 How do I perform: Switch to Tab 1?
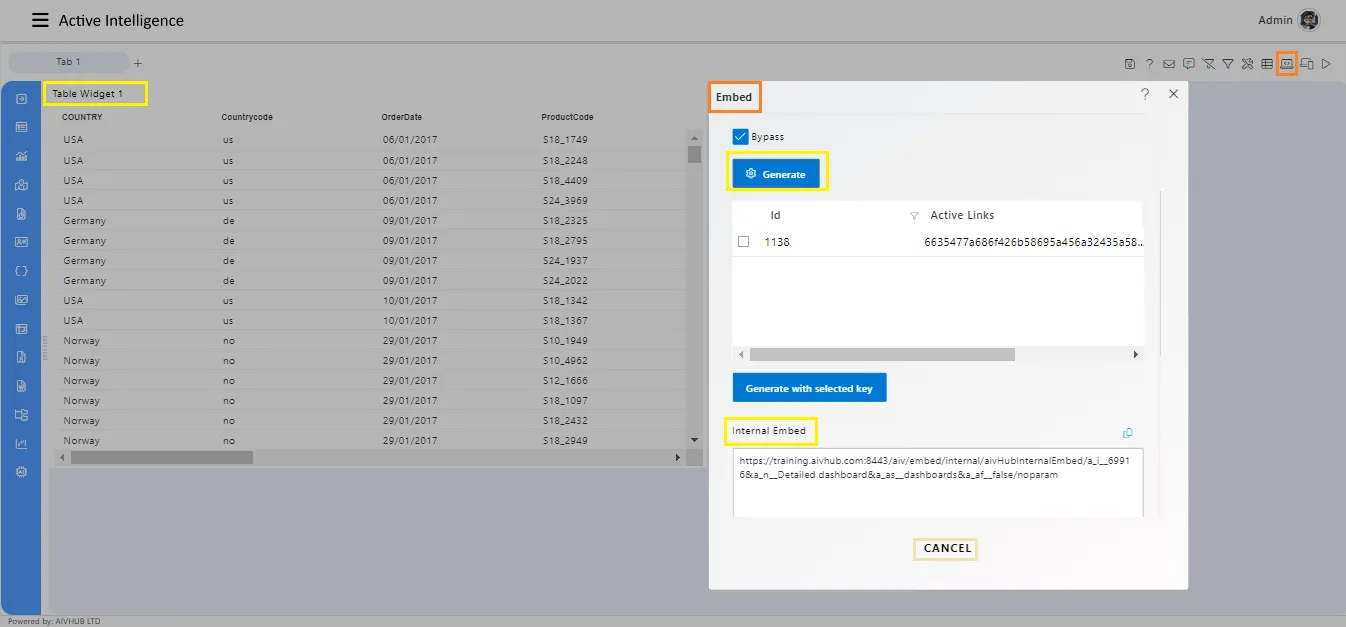[67, 61]
